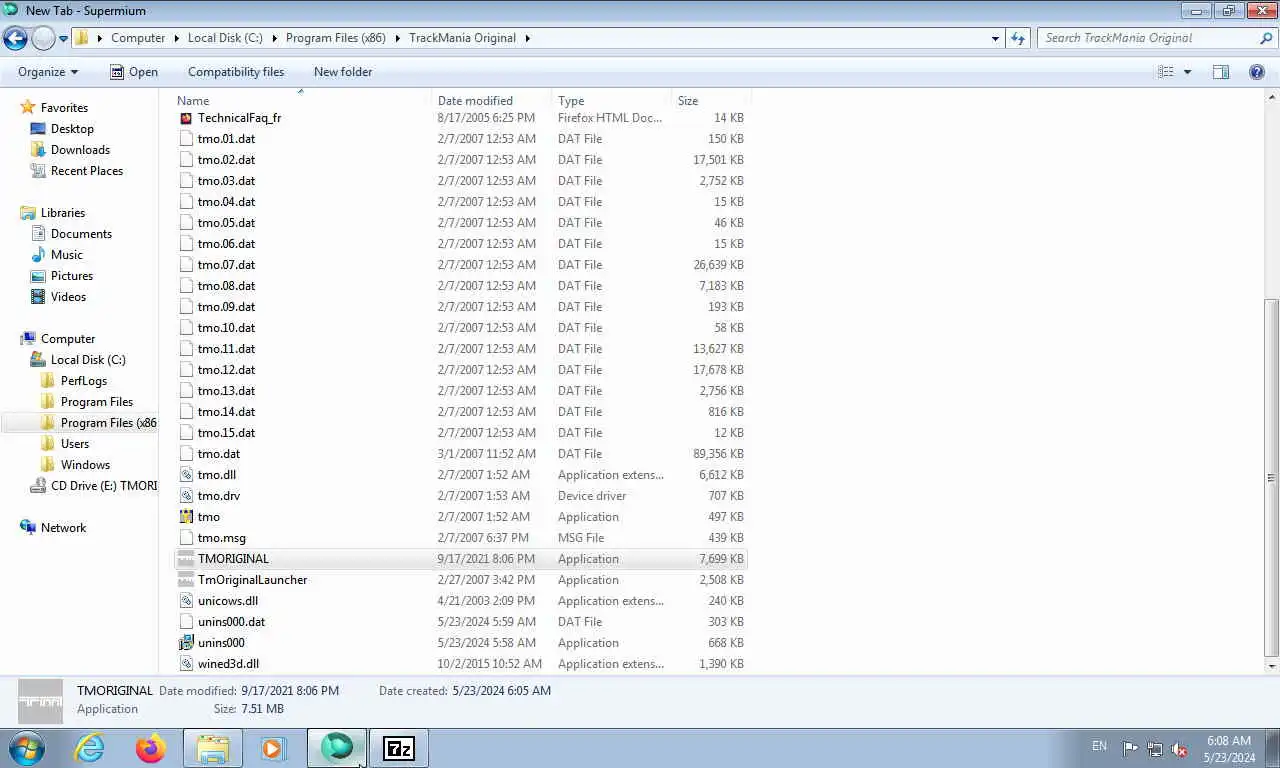
Task: Select the unins000.dat file
Action: [x=231, y=622]
